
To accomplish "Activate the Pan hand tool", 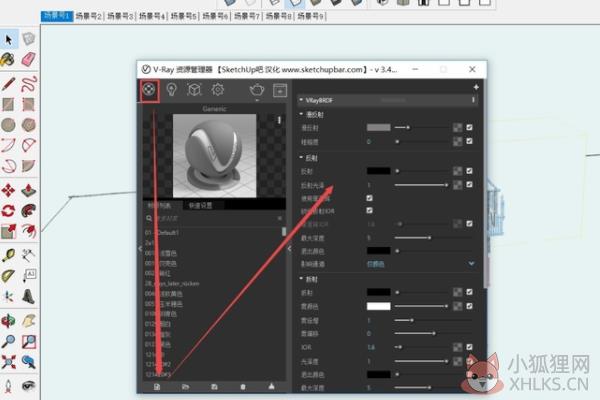I will 29,321.
